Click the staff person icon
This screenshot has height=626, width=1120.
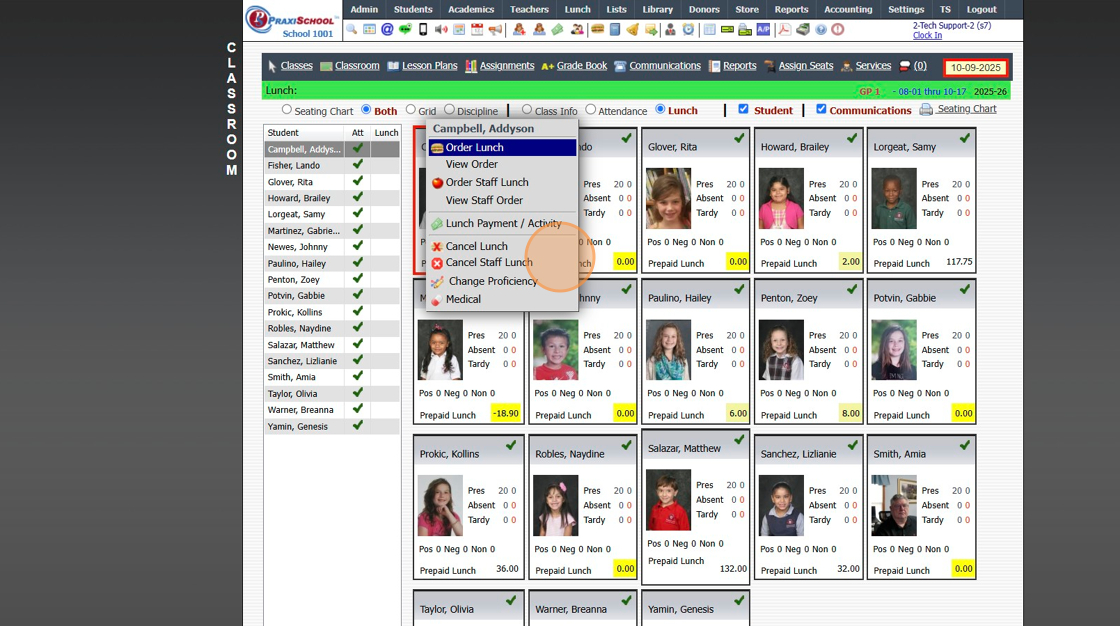670,29
